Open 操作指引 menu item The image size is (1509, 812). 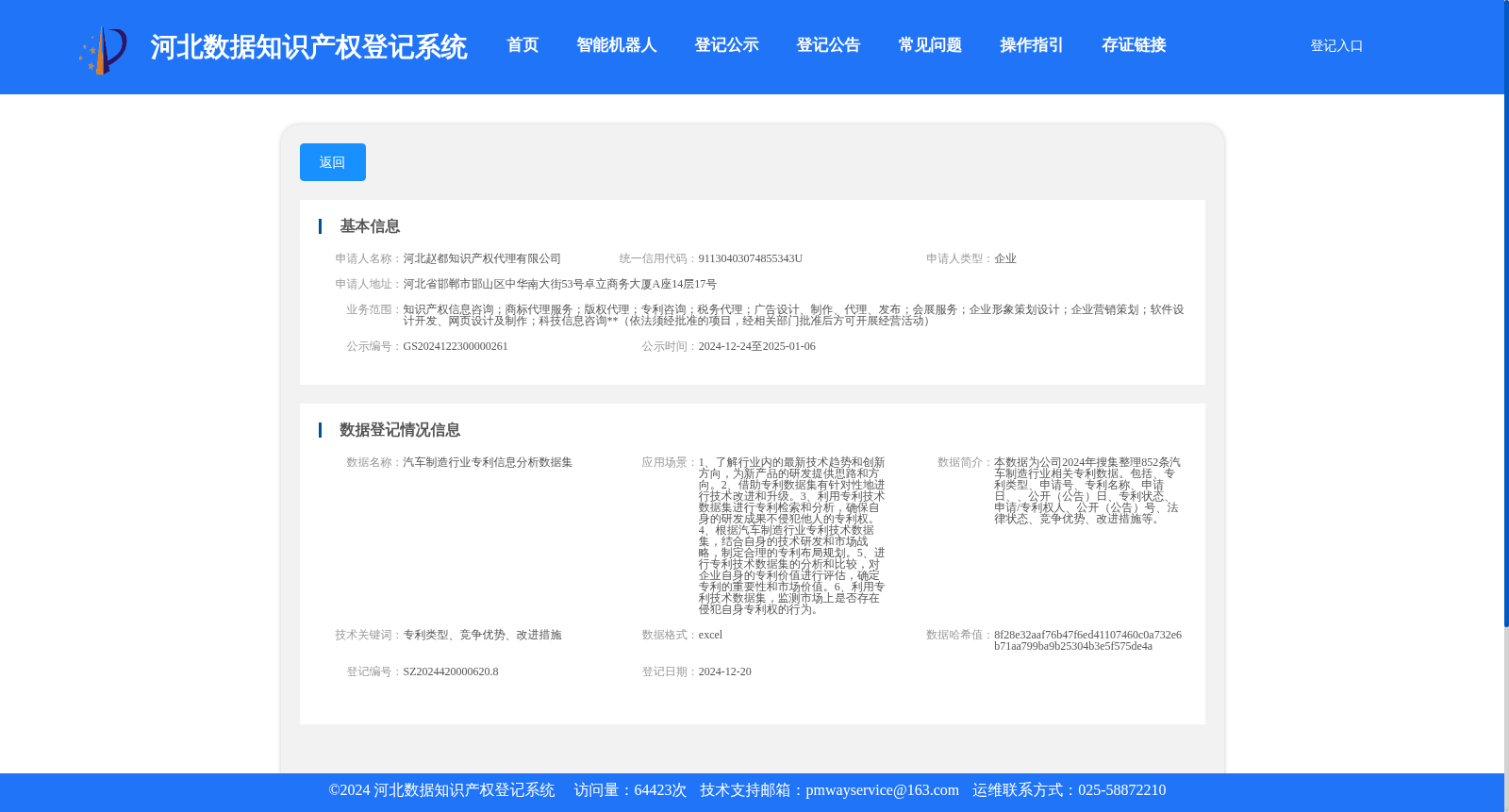click(1032, 45)
